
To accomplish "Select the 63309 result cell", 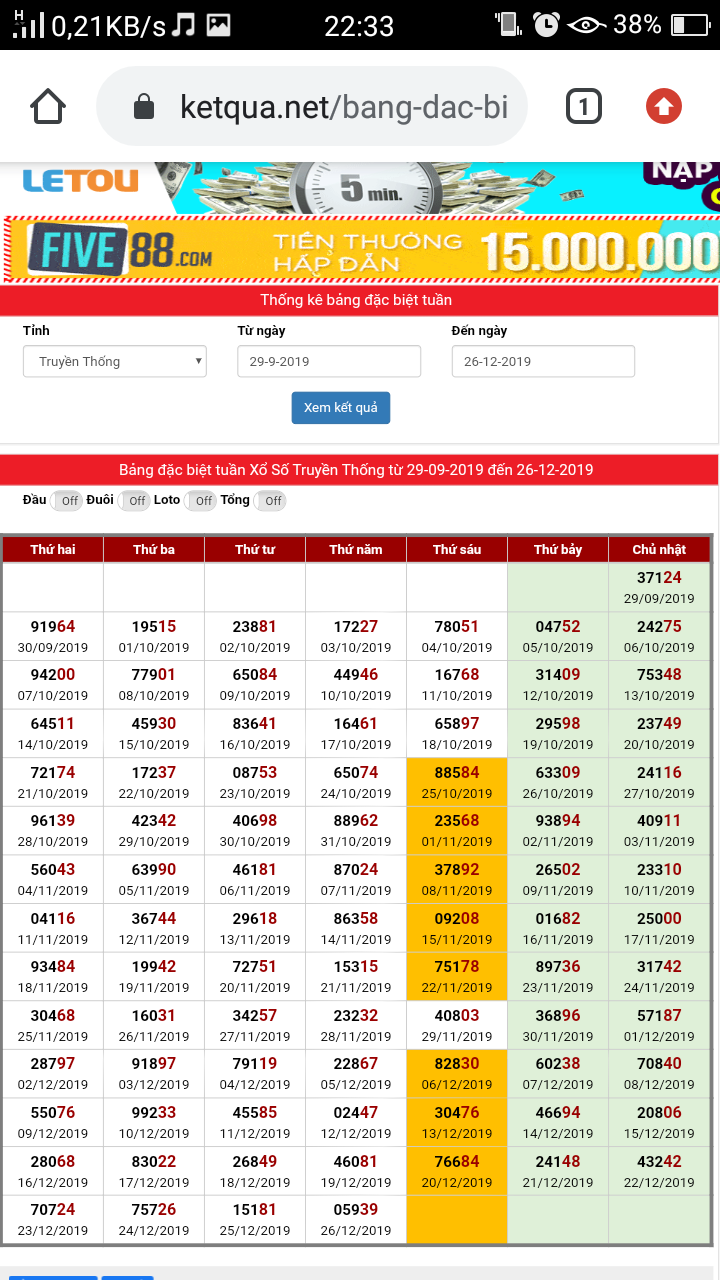I will point(558,782).
